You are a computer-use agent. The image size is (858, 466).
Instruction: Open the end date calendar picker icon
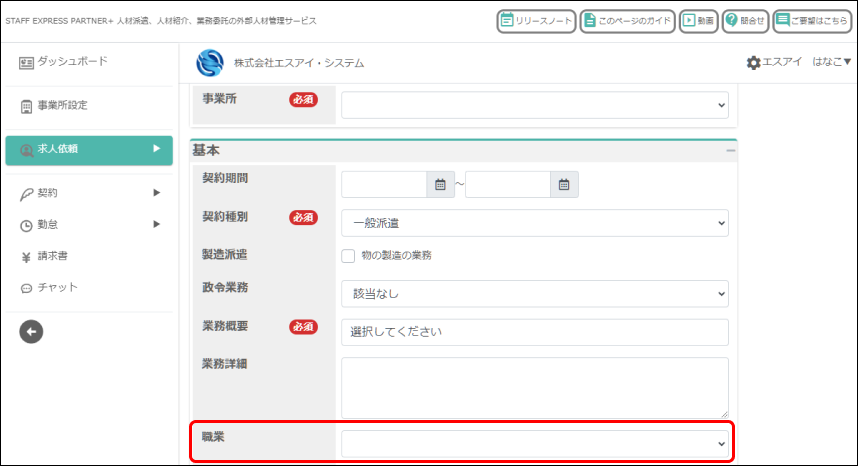564,185
